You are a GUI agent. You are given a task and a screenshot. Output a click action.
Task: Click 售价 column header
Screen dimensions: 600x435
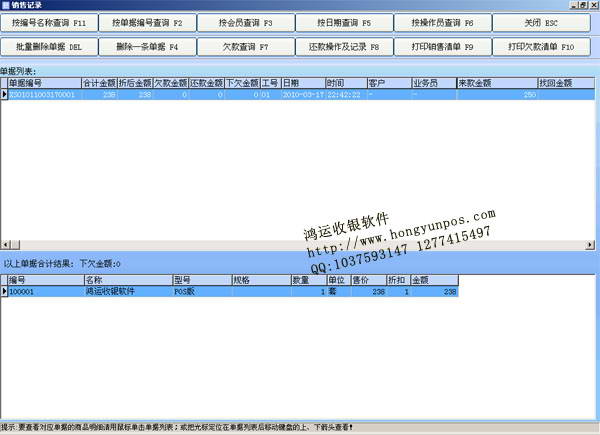coord(368,280)
